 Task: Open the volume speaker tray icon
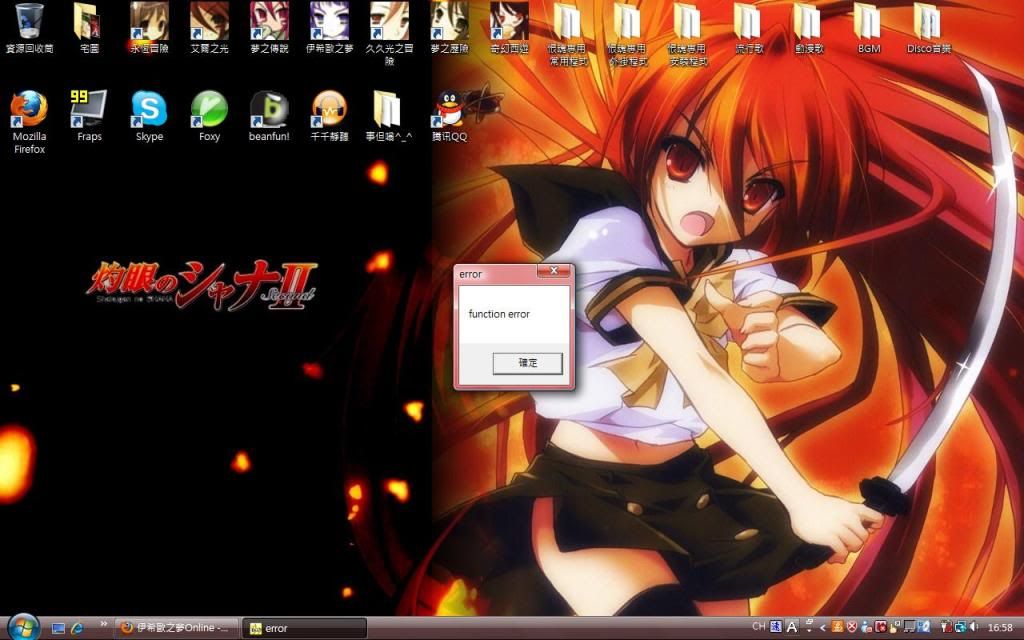(x=973, y=627)
